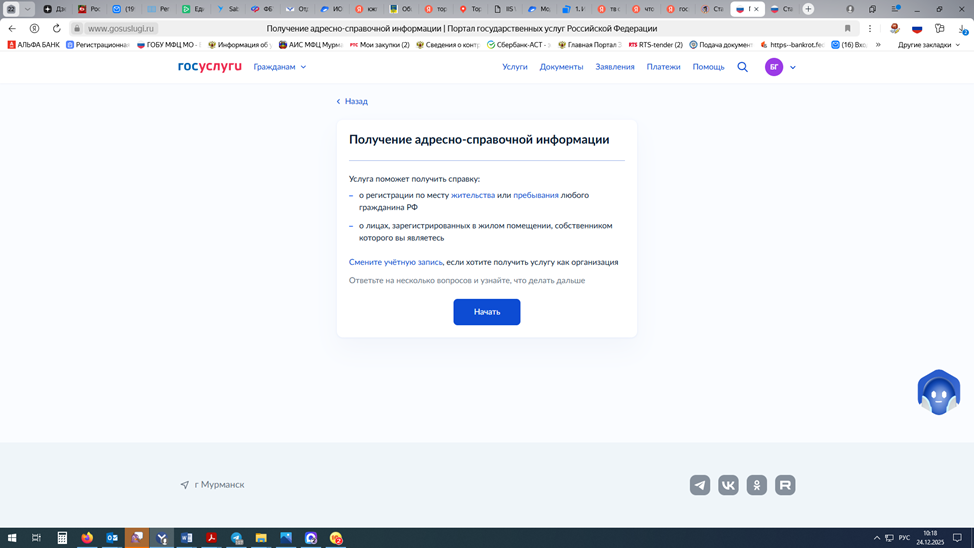The height and width of the screenshot is (548, 974).
Task: Expand the profile menu chevron
Action: (x=793, y=67)
